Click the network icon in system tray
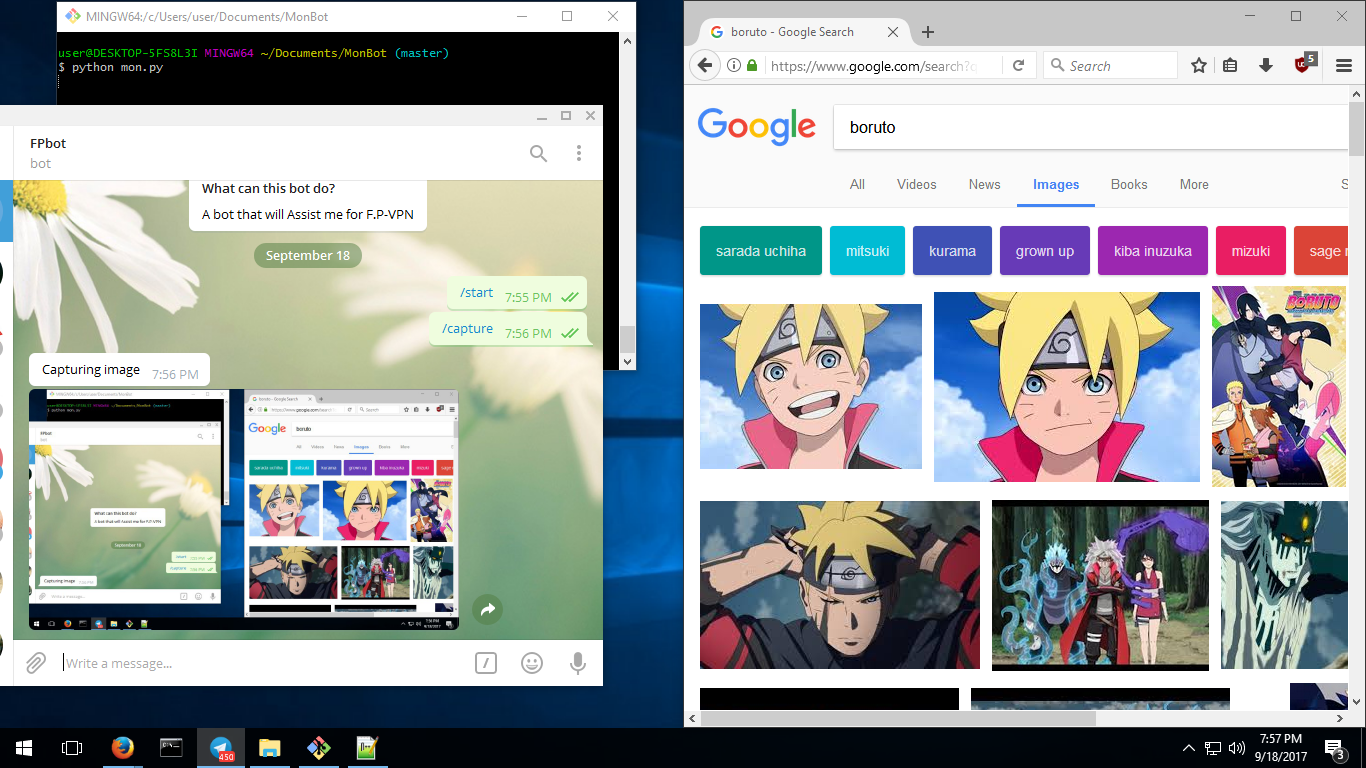 click(1213, 748)
